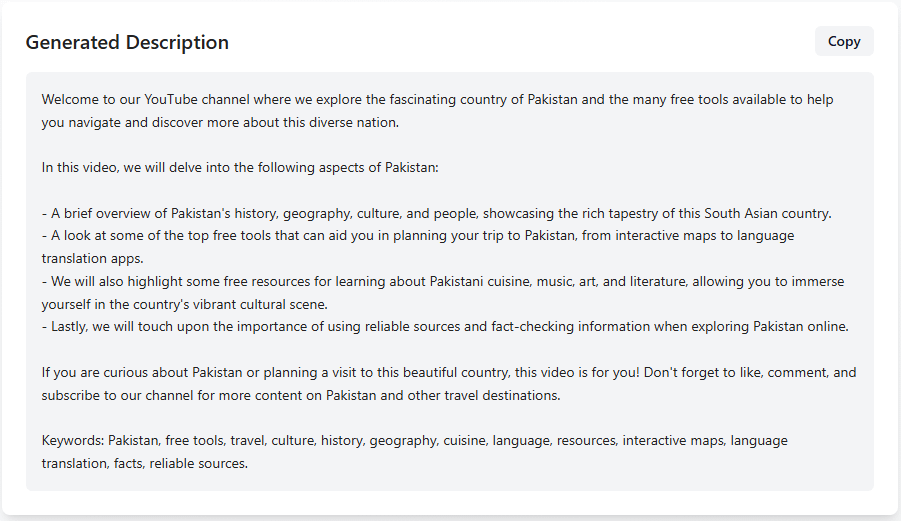
Task: Click the bullet starting "Lastly, we will touch upon"
Action: click(300, 326)
